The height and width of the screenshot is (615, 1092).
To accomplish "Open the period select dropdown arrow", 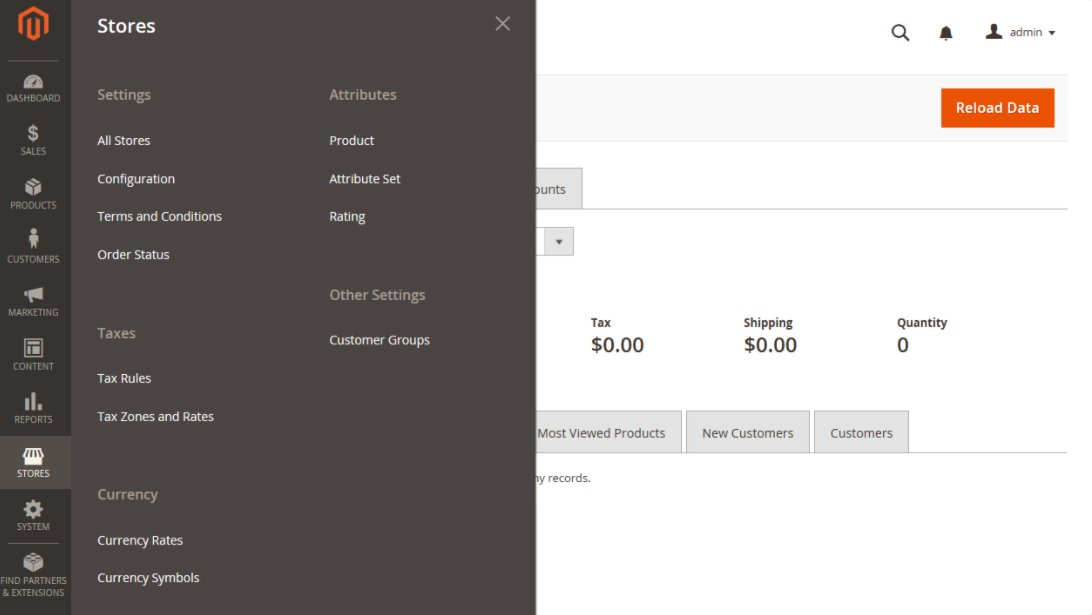I will (559, 241).
